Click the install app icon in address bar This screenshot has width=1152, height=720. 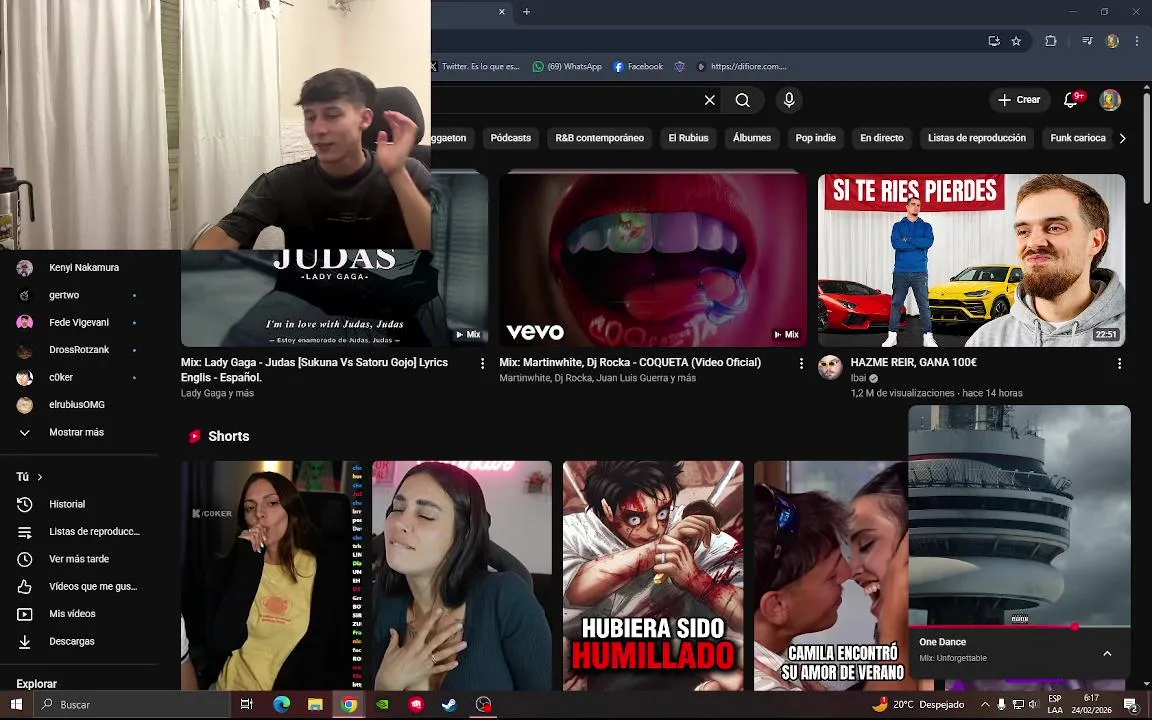[x=994, y=41]
